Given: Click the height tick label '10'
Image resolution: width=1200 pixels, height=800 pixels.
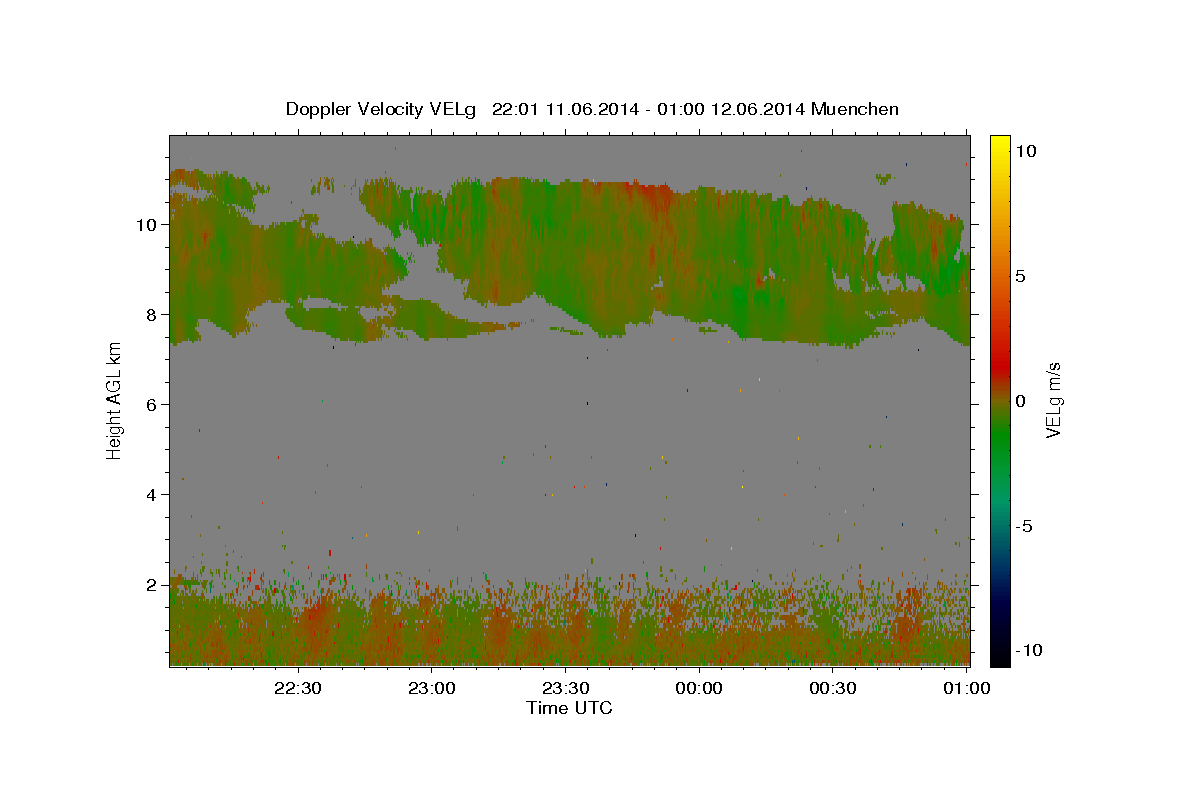Looking at the screenshot, I should pyautogui.click(x=147, y=225).
